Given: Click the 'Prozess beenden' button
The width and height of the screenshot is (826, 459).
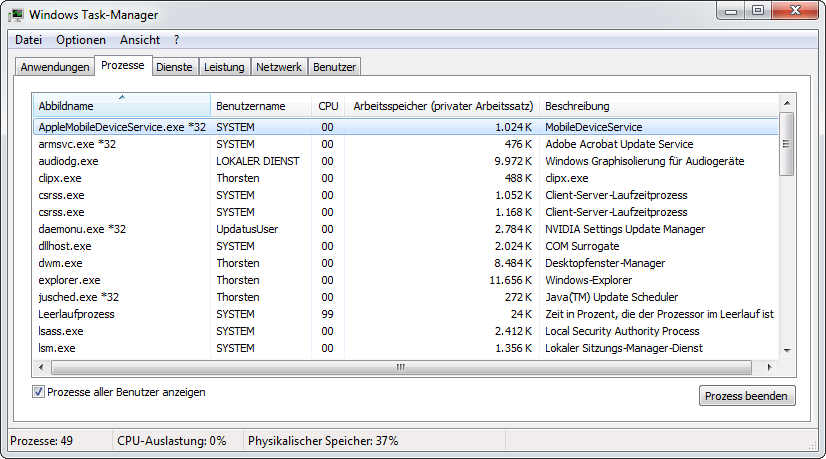Looking at the screenshot, I should 747,396.
